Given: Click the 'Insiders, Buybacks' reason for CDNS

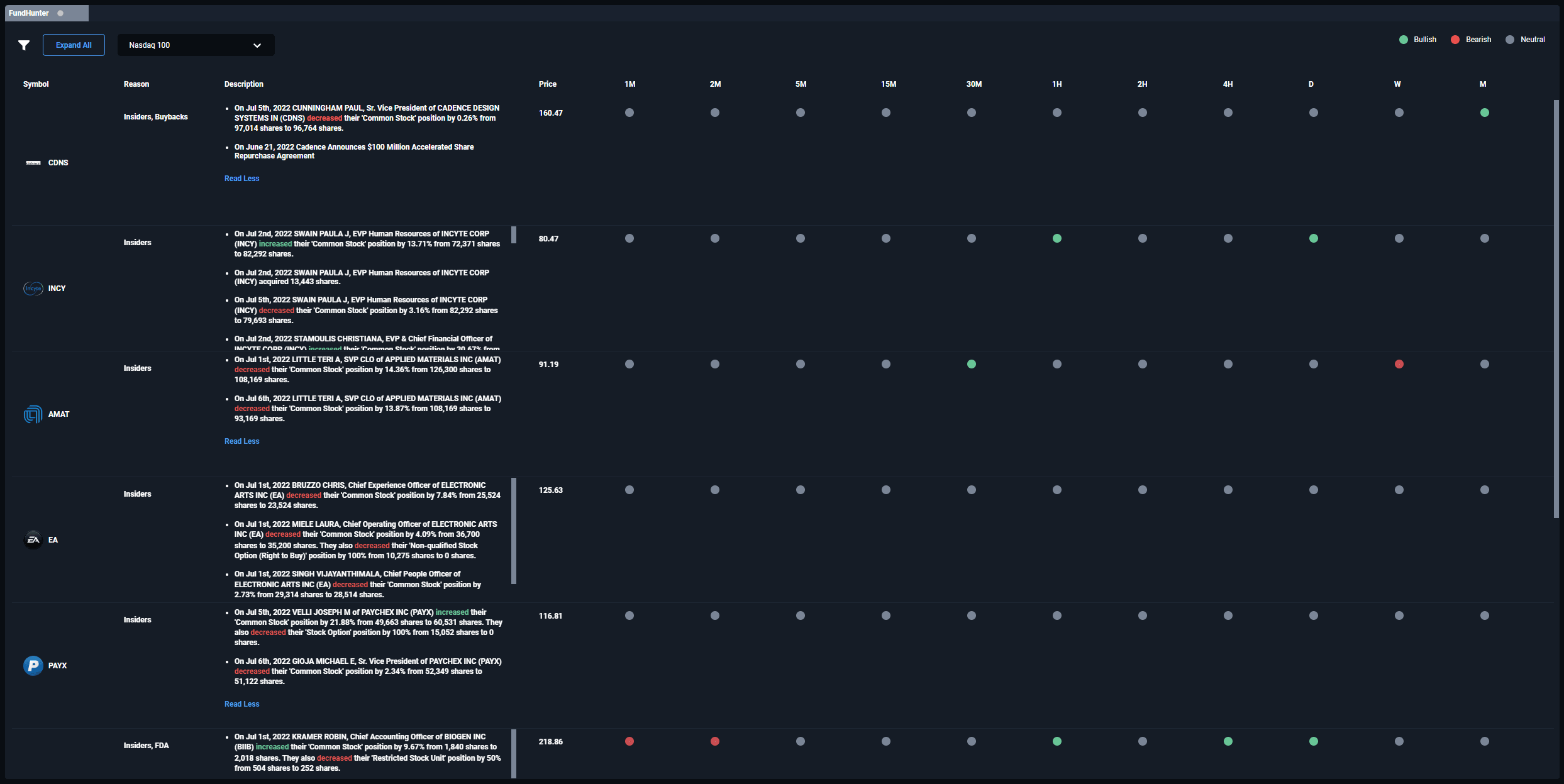Looking at the screenshot, I should pos(156,117).
